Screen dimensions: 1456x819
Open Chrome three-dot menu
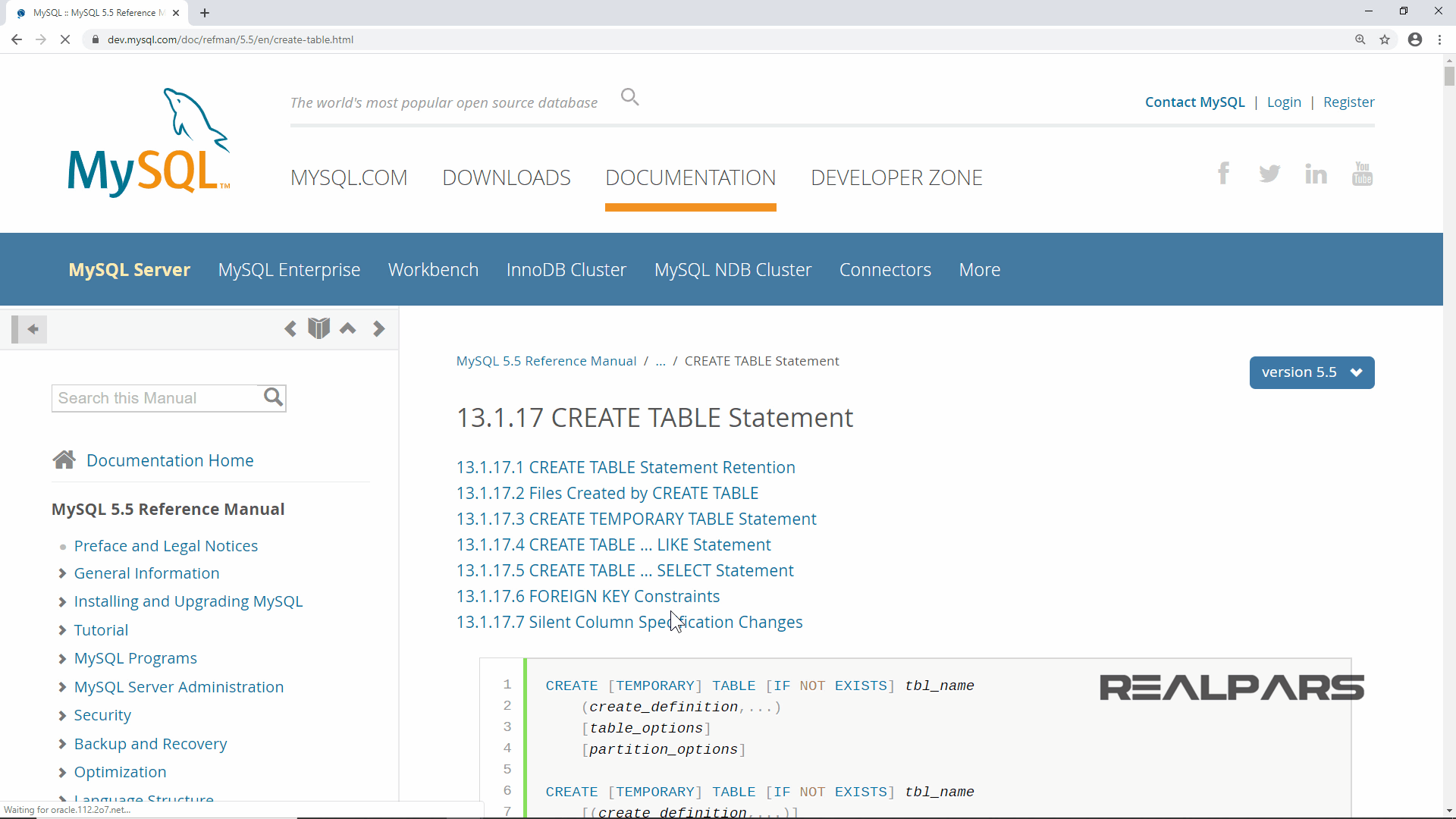[1439, 39]
